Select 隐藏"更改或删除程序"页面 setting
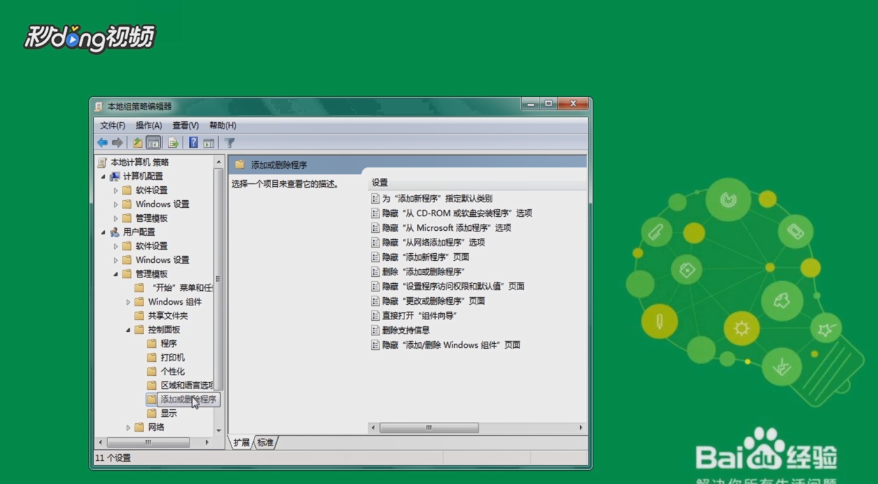Image resolution: width=878 pixels, height=484 pixels. pyautogui.click(x=433, y=301)
